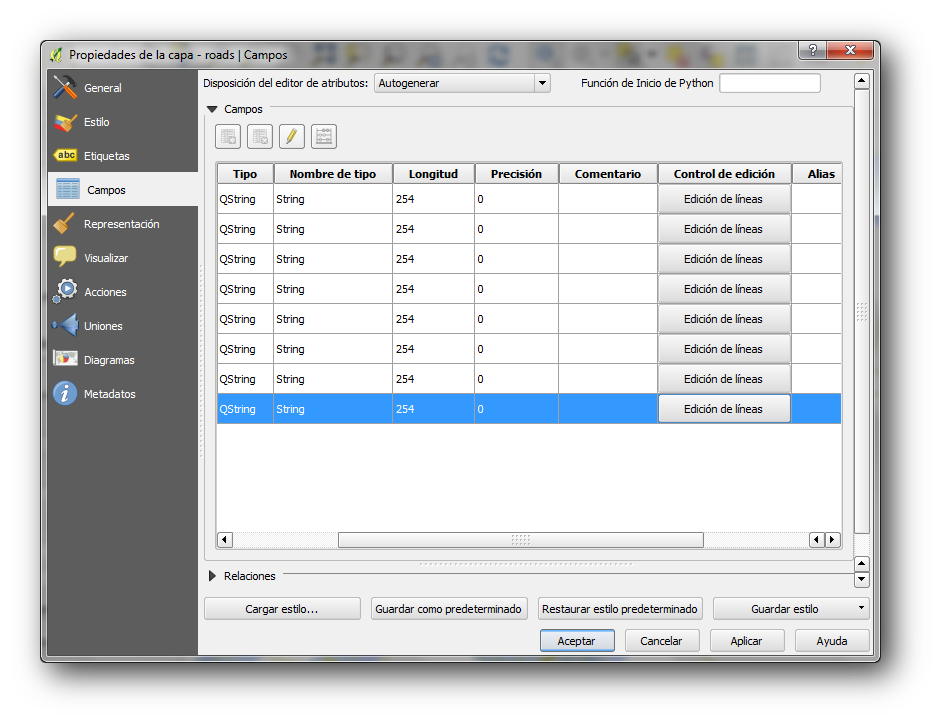Select the Campos section in the sidebar
941x723 pixels.
[x=122, y=190]
